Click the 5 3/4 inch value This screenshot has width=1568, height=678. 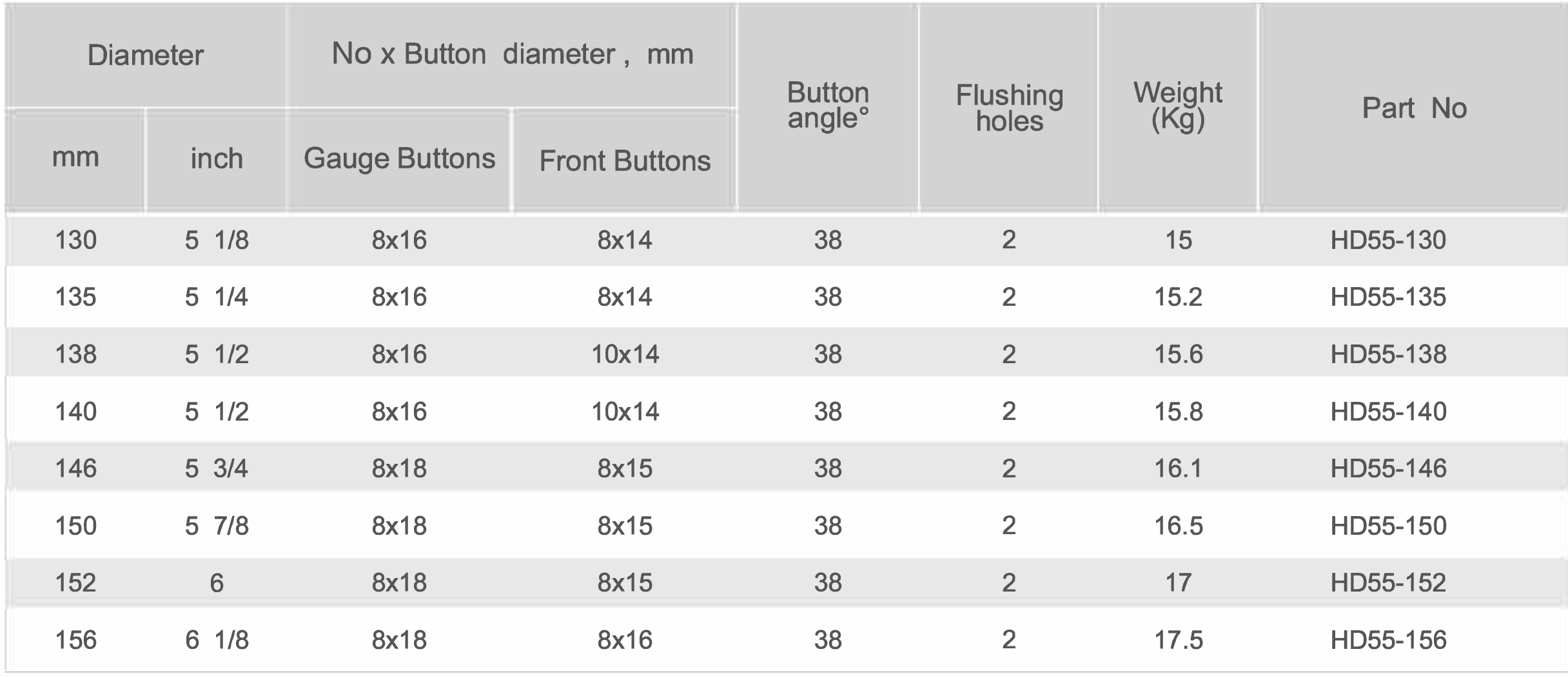pos(217,468)
